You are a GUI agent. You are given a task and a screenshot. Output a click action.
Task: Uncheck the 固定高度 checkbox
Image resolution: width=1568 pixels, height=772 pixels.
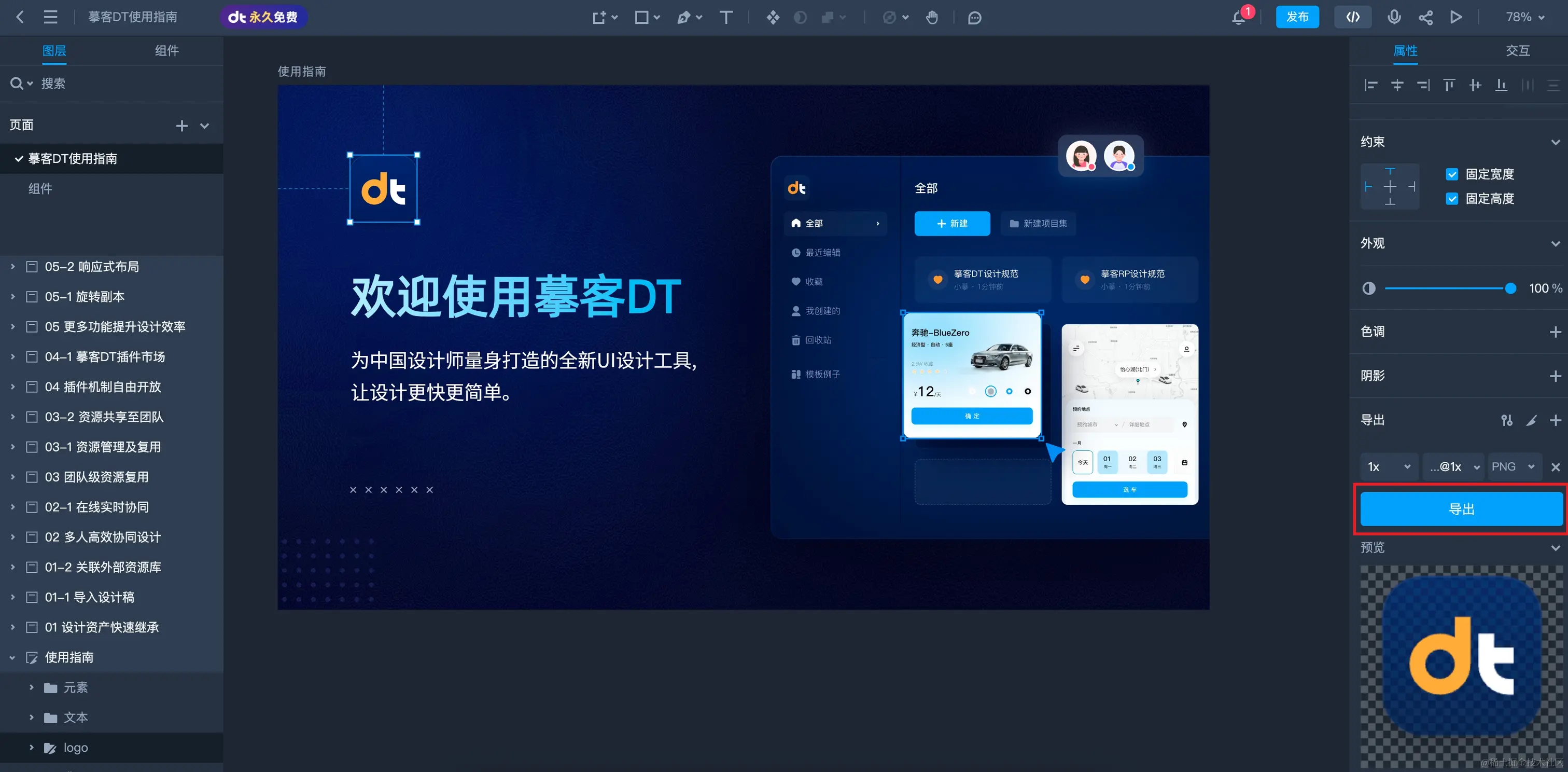pyautogui.click(x=1452, y=199)
